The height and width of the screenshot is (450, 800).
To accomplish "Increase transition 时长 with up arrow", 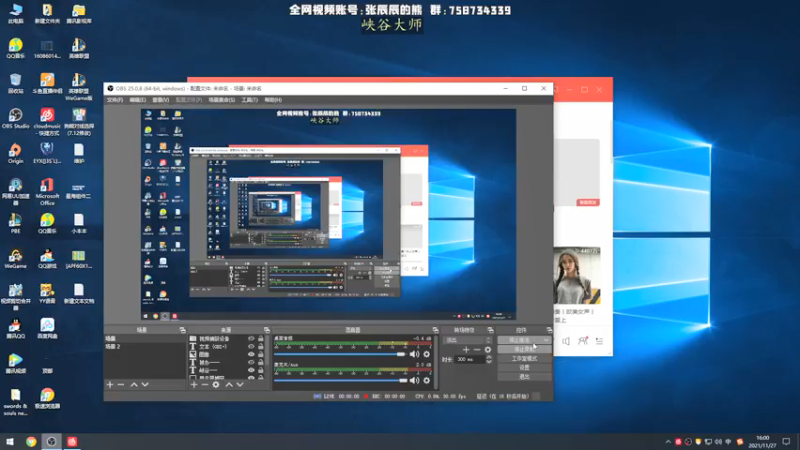I will point(489,357).
